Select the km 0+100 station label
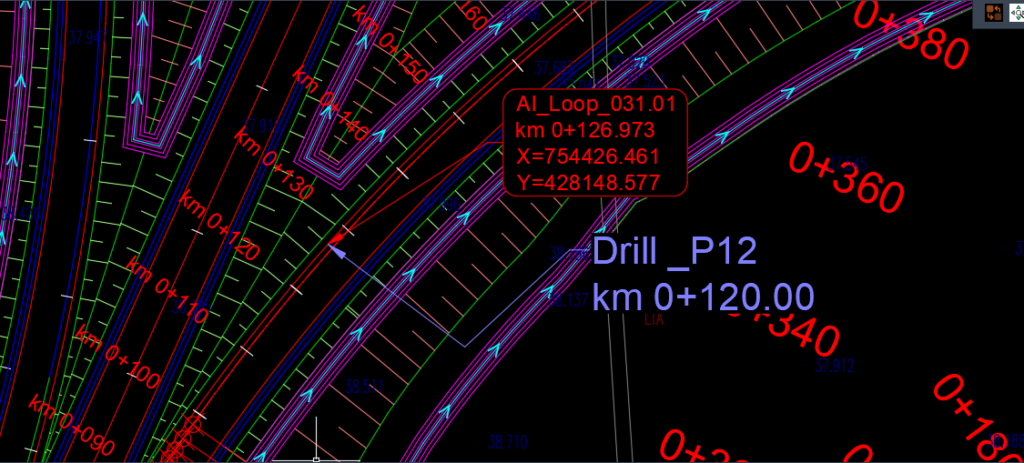The width and height of the screenshot is (1024, 463). pos(117,356)
